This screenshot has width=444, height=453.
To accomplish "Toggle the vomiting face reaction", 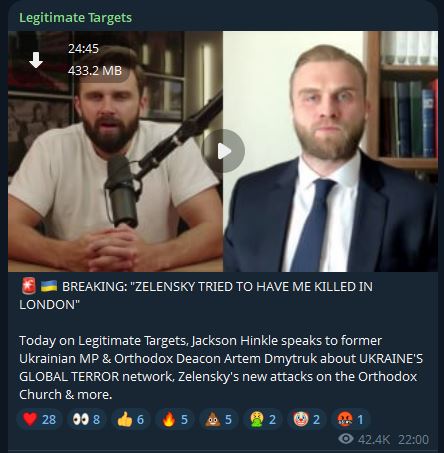I will pyautogui.click(x=263, y=419).
